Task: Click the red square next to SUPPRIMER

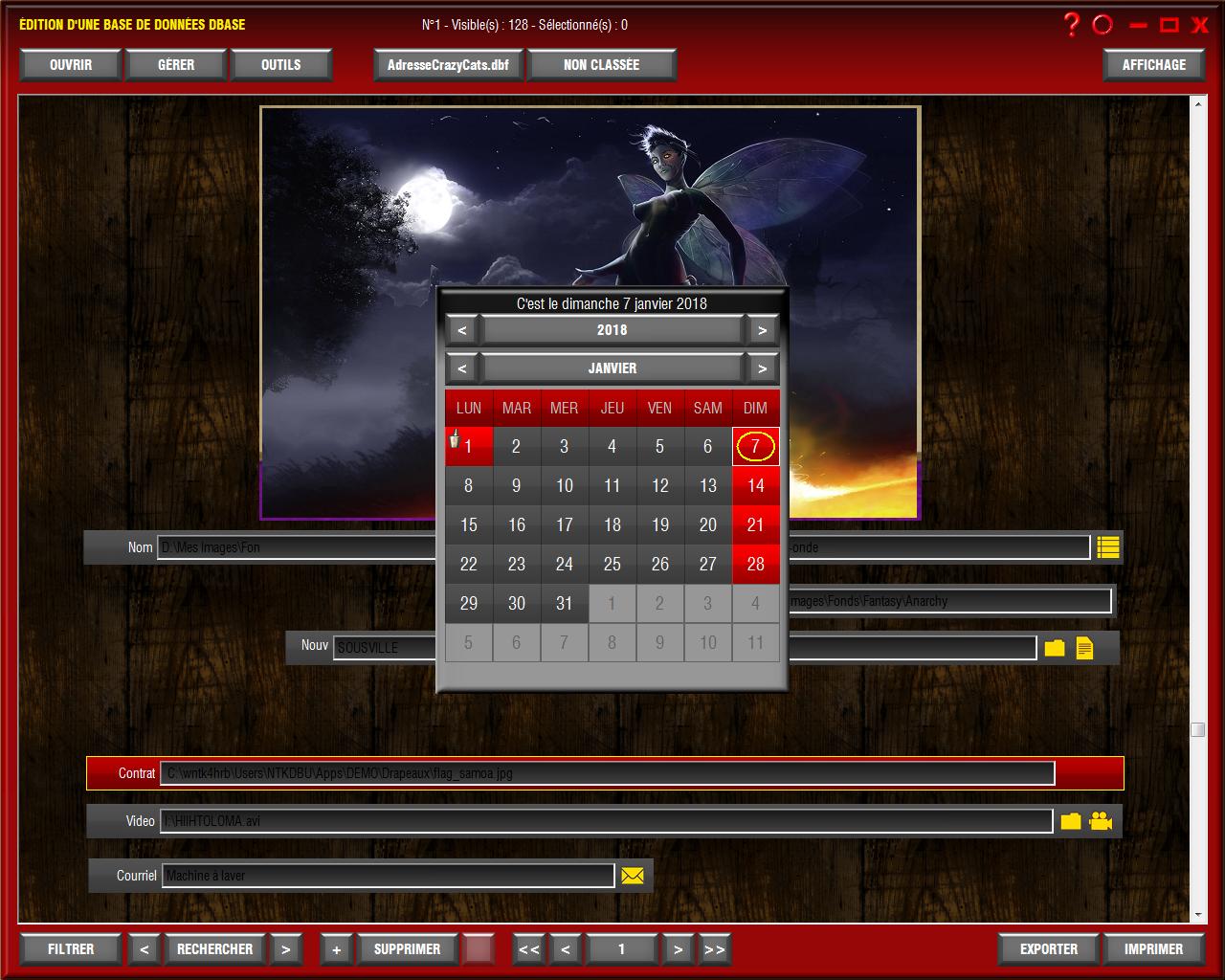Action: 479,949
